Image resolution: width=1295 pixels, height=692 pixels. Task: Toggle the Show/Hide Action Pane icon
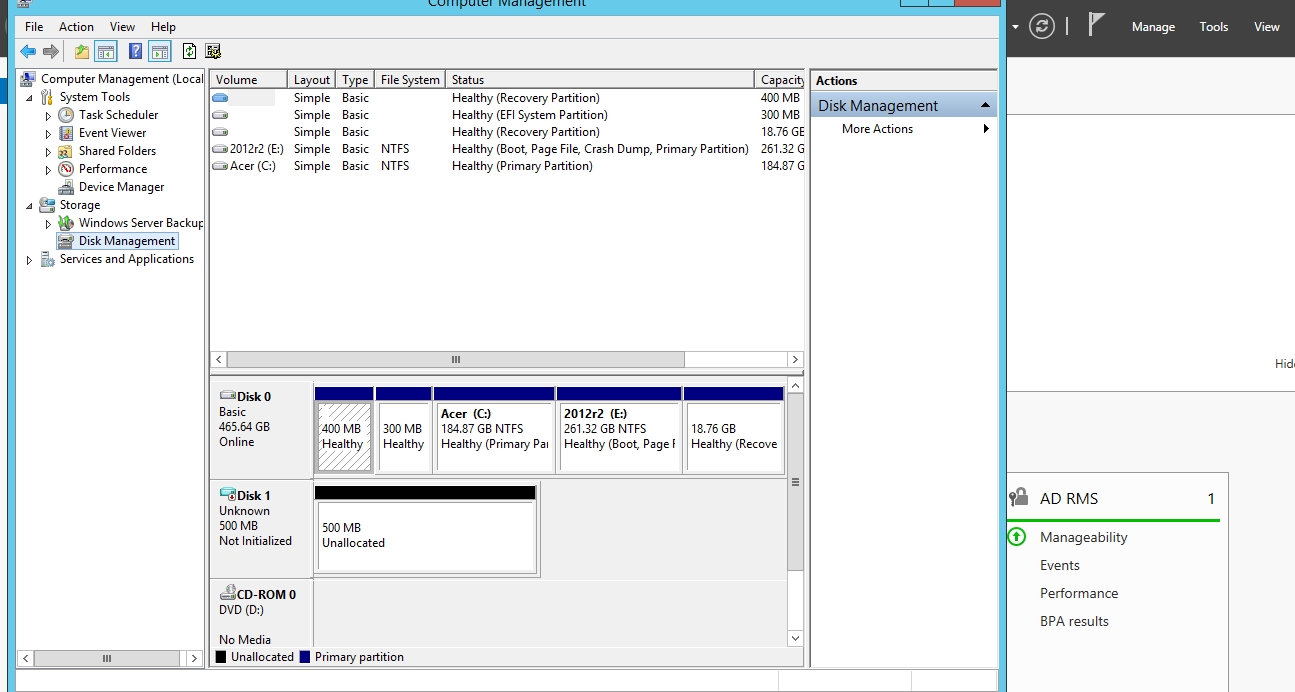tap(160, 52)
